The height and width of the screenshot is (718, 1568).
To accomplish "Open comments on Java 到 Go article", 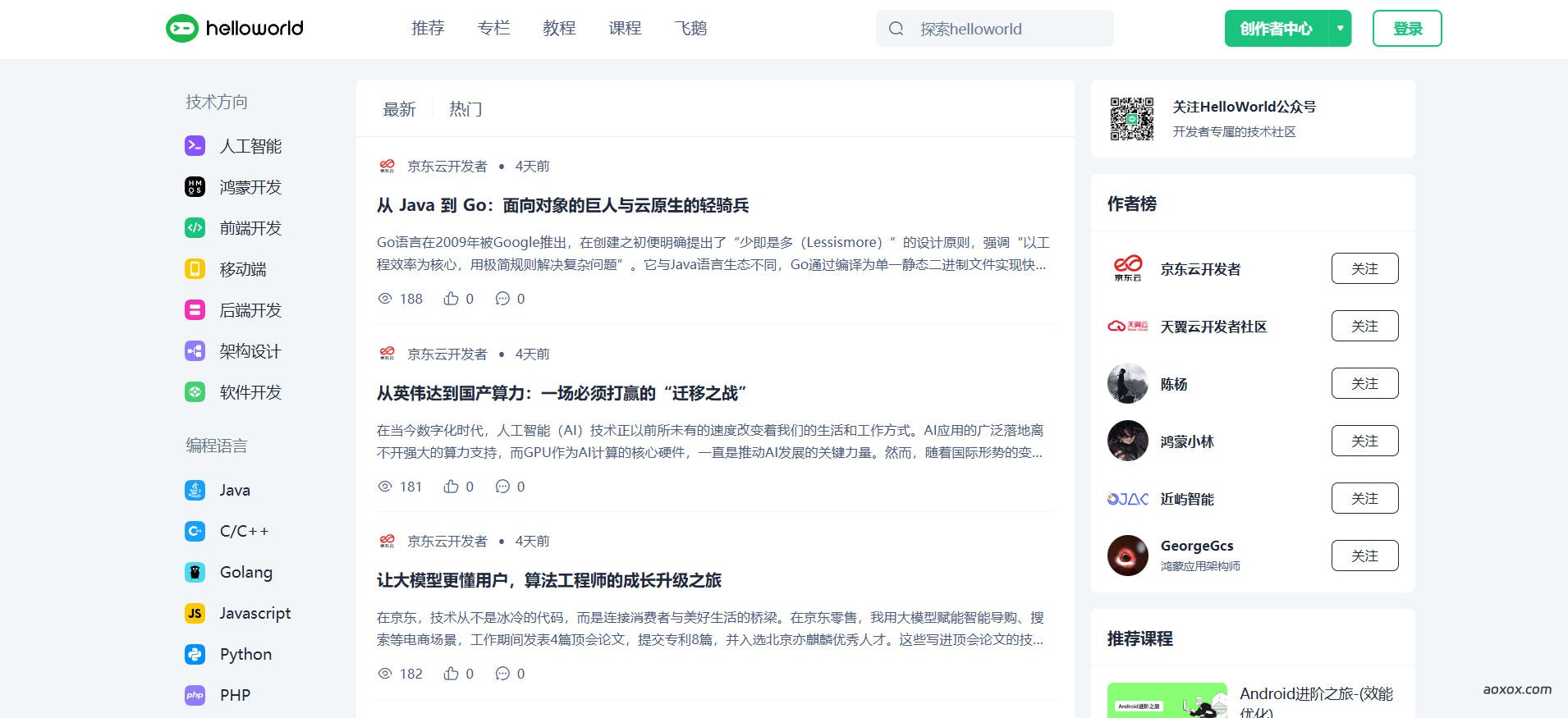I will pyautogui.click(x=502, y=299).
